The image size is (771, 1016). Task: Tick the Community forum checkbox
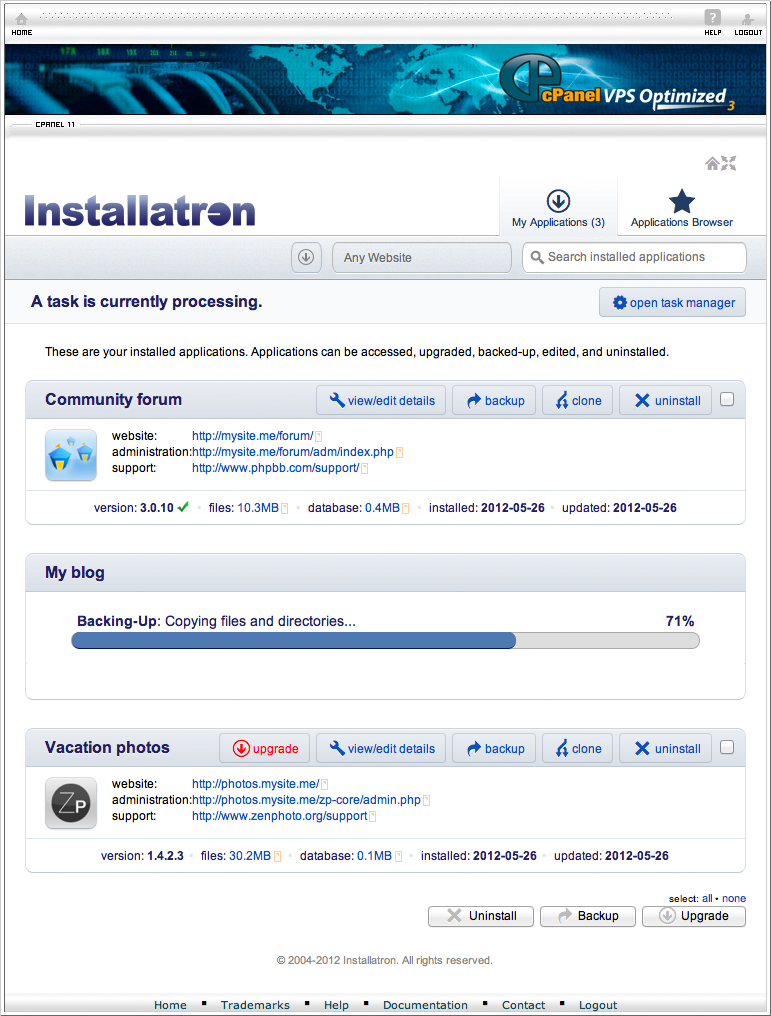coord(728,399)
